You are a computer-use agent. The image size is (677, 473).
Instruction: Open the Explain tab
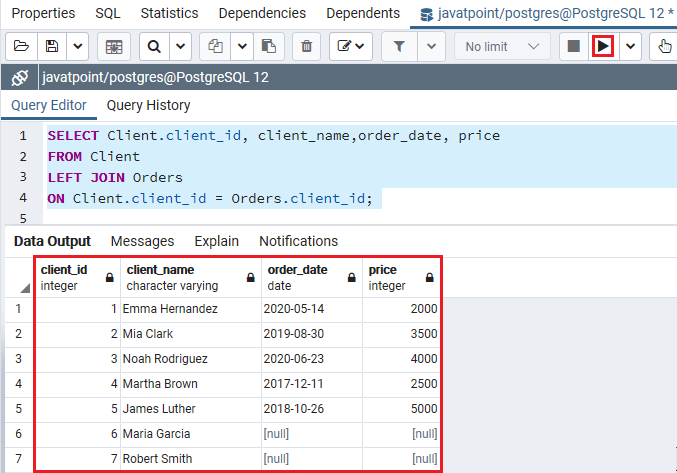tap(216, 241)
